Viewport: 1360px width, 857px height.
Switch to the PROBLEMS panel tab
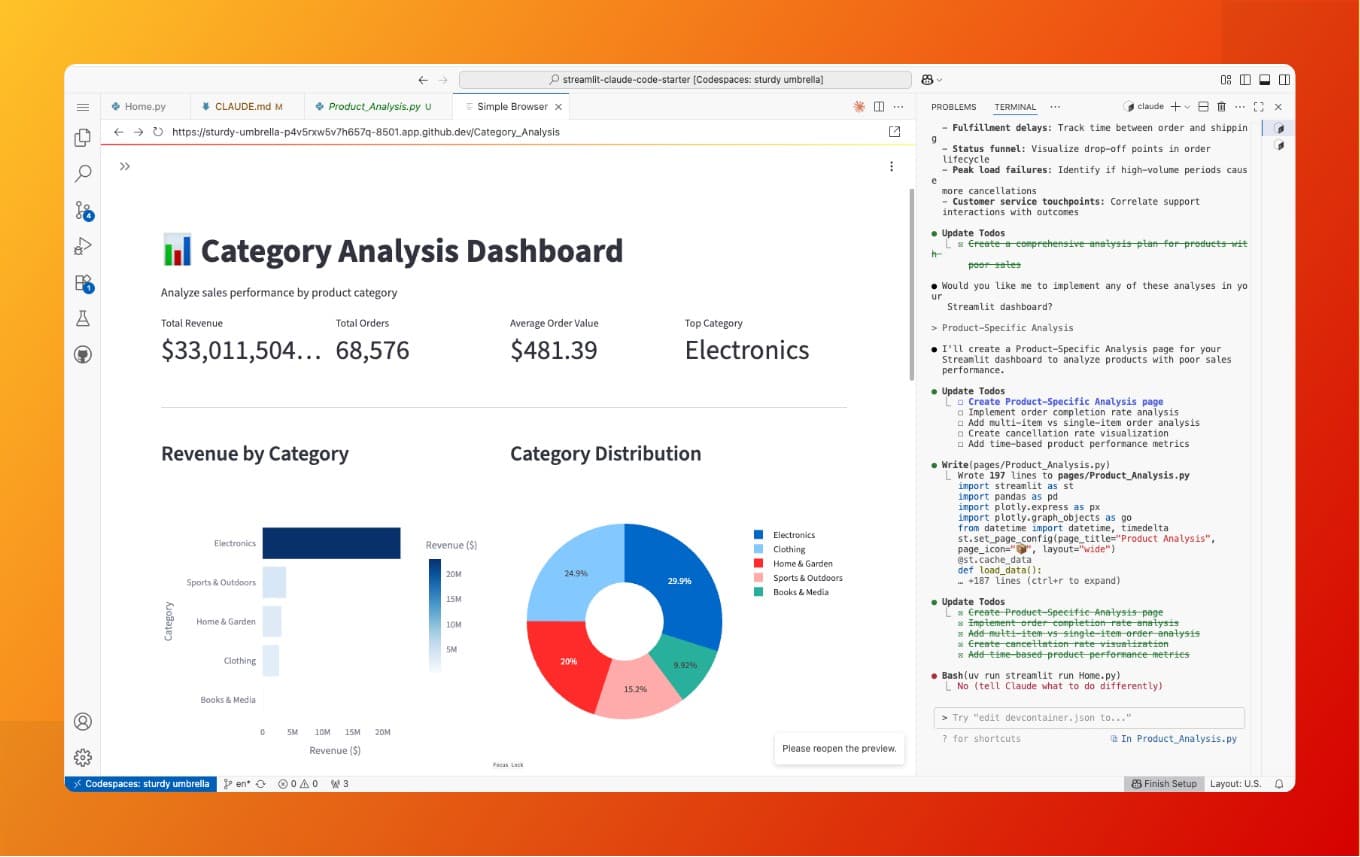[x=953, y=107]
